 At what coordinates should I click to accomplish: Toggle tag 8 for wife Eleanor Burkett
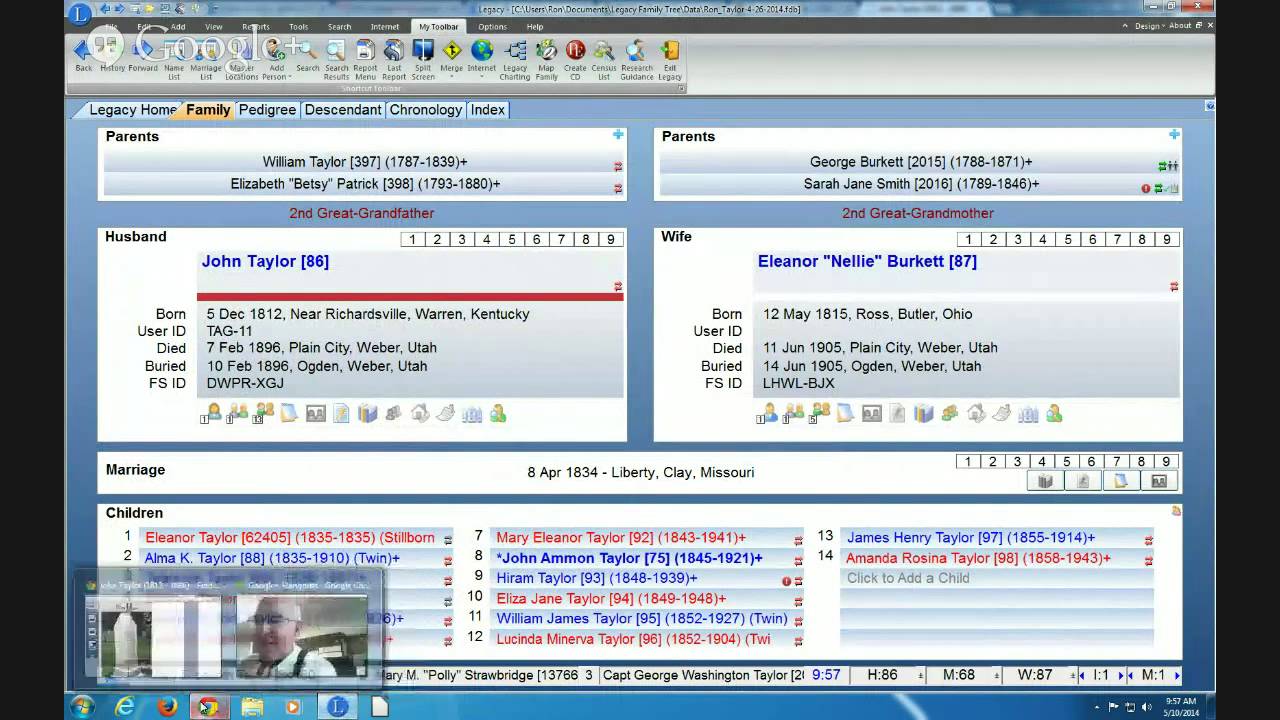1142,240
